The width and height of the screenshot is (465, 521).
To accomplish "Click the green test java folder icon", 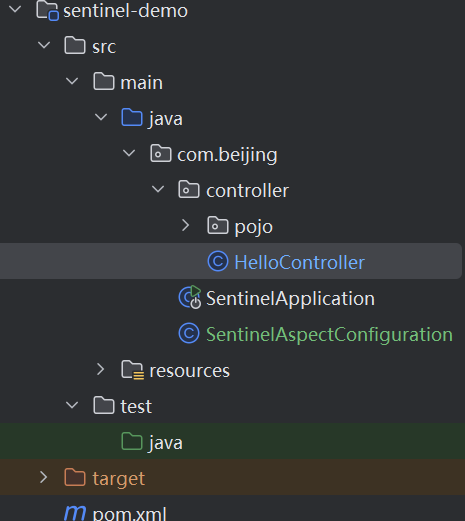I will coord(132,441).
